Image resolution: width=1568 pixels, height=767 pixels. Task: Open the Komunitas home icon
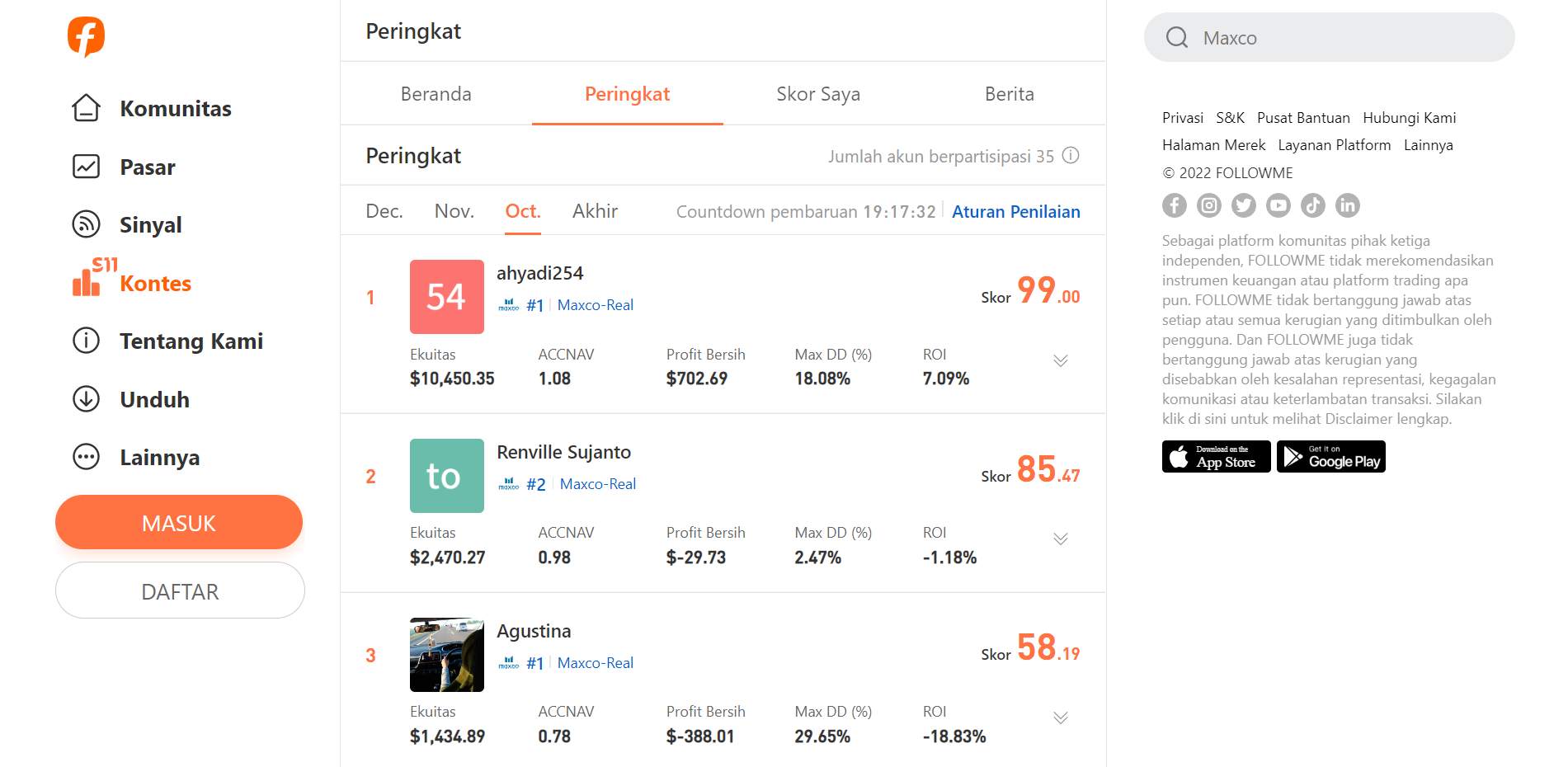click(86, 108)
